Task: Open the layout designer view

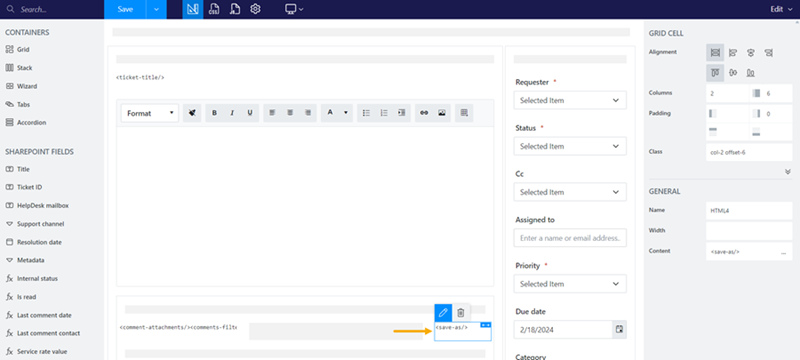Action: (193, 9)
